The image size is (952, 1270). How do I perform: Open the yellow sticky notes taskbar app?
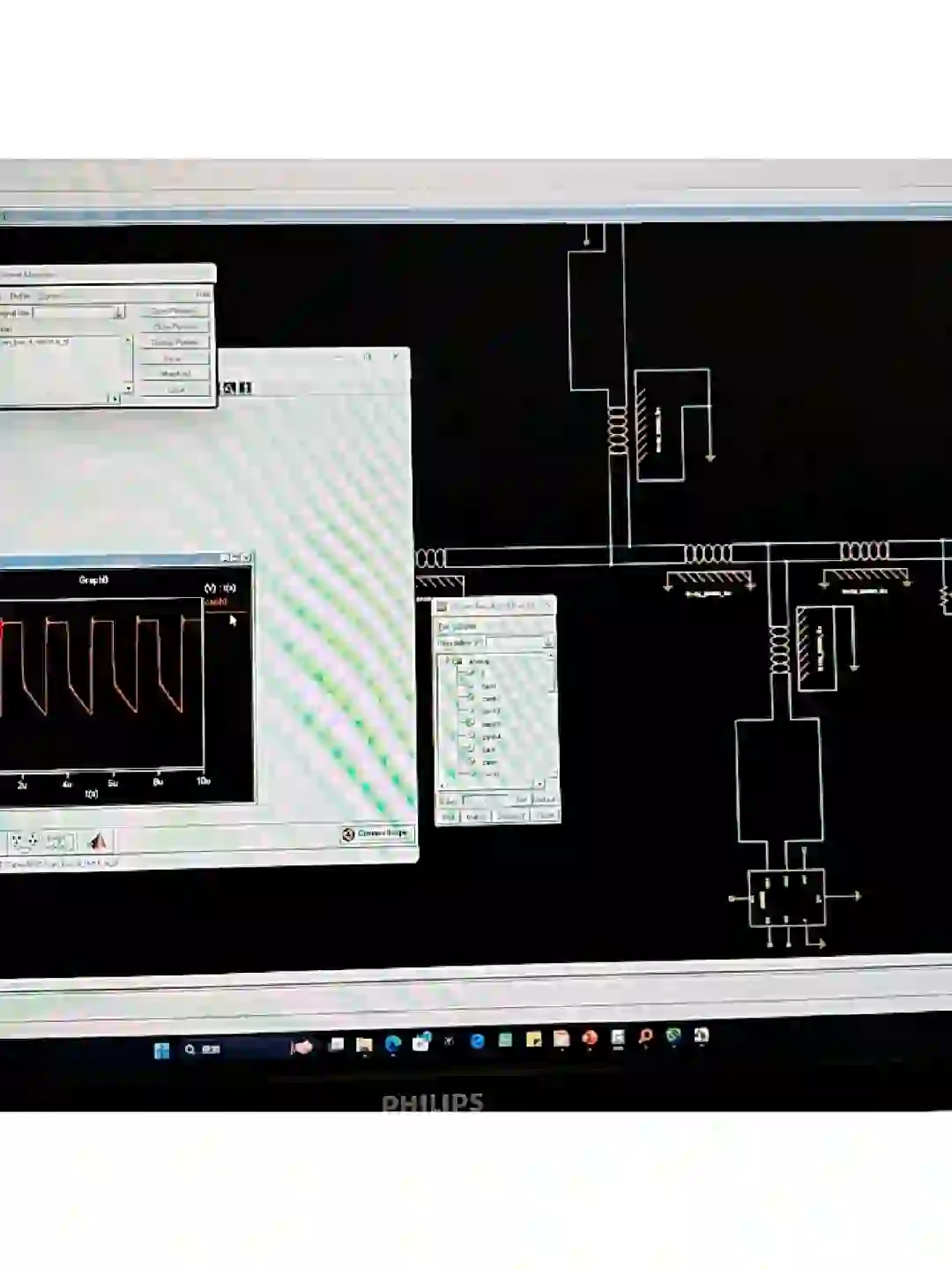[x=533, y=1040]
